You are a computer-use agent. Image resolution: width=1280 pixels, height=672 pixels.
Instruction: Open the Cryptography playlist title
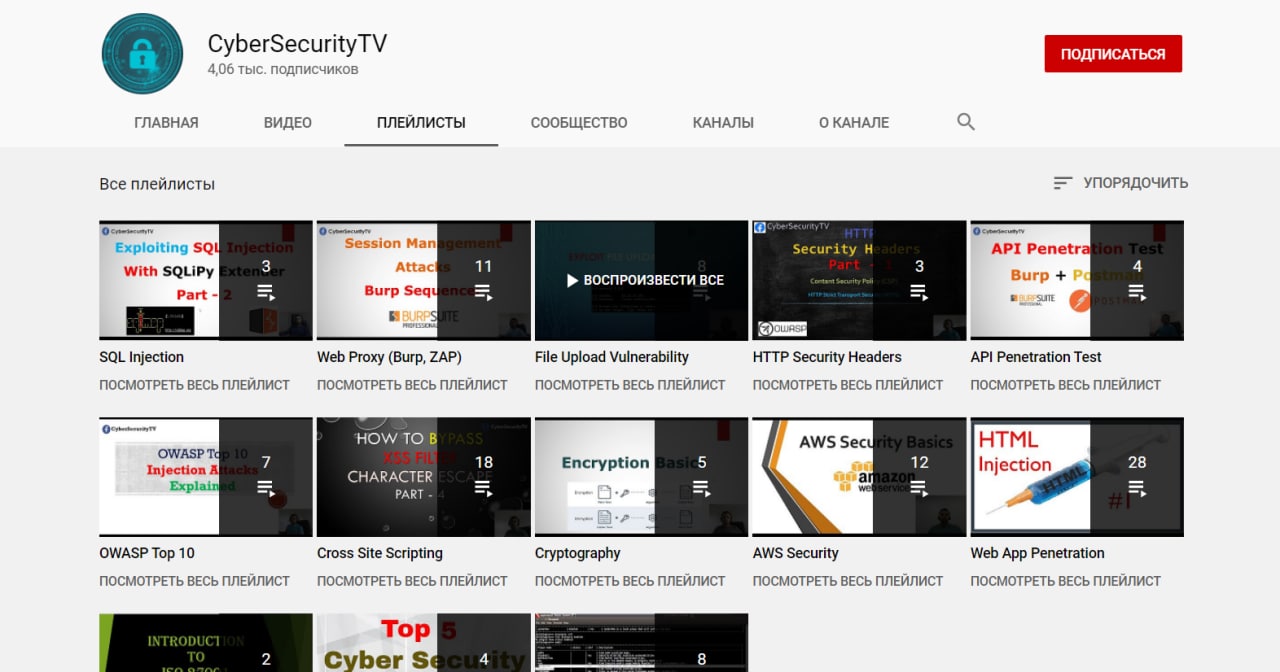tap(578, 553)
